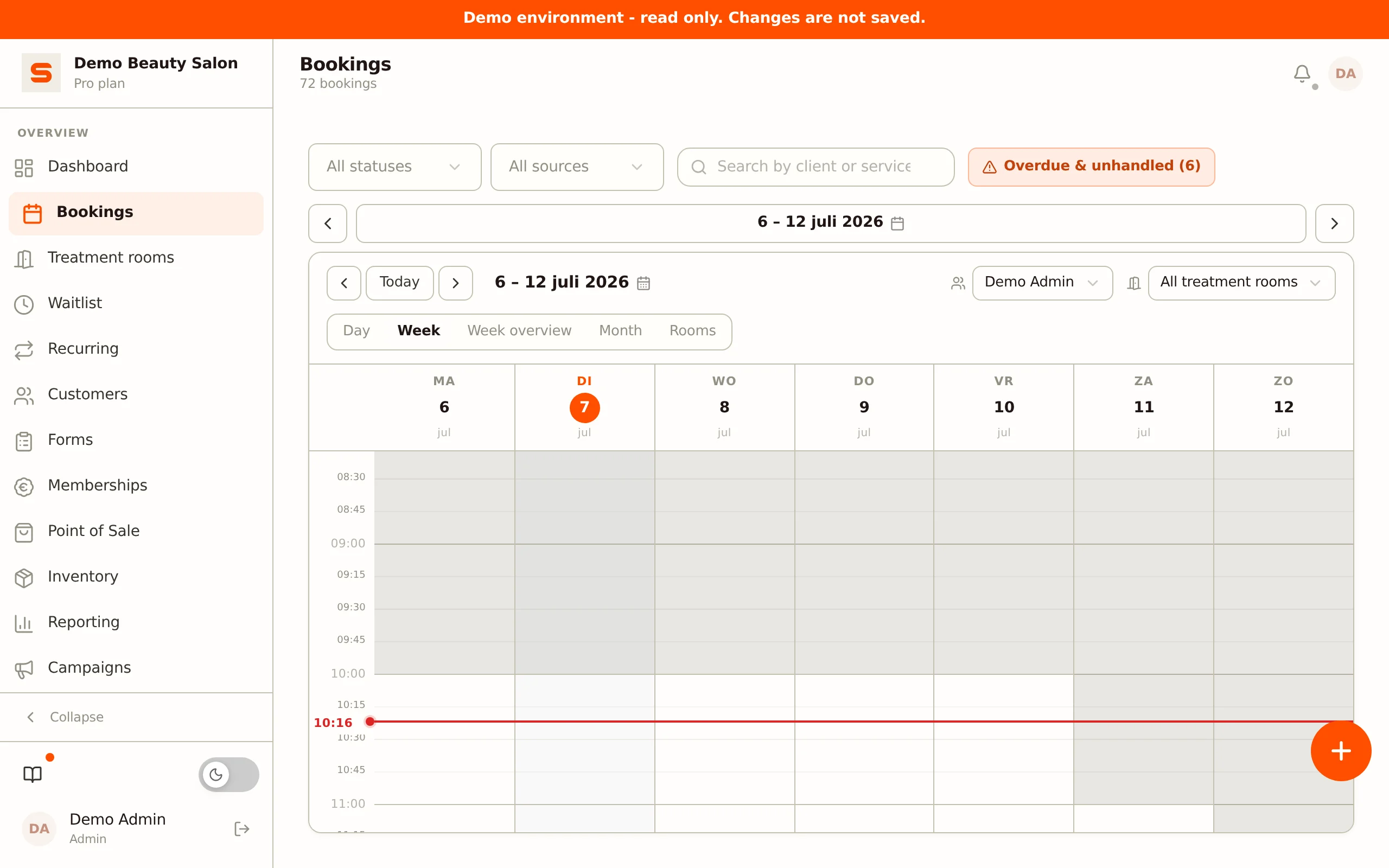This screenshot has width=1389, height=868.
Task: Click the orange plus add-booking button
Action: coord(1341,751)
